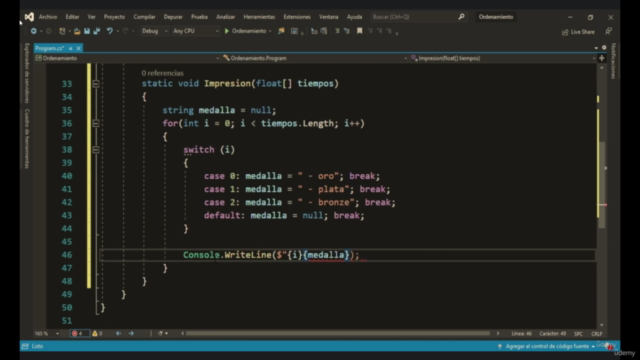
Task: Collapse the switch block at line 38
Action: 96,150
